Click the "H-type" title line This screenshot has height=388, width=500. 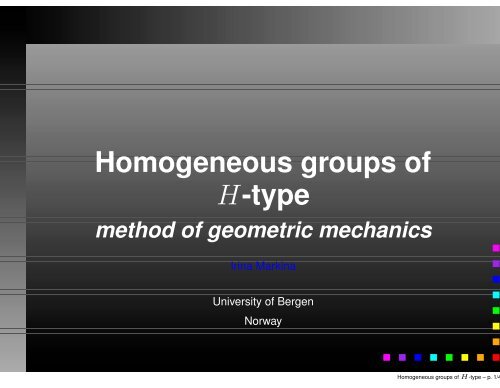(264, 196)
